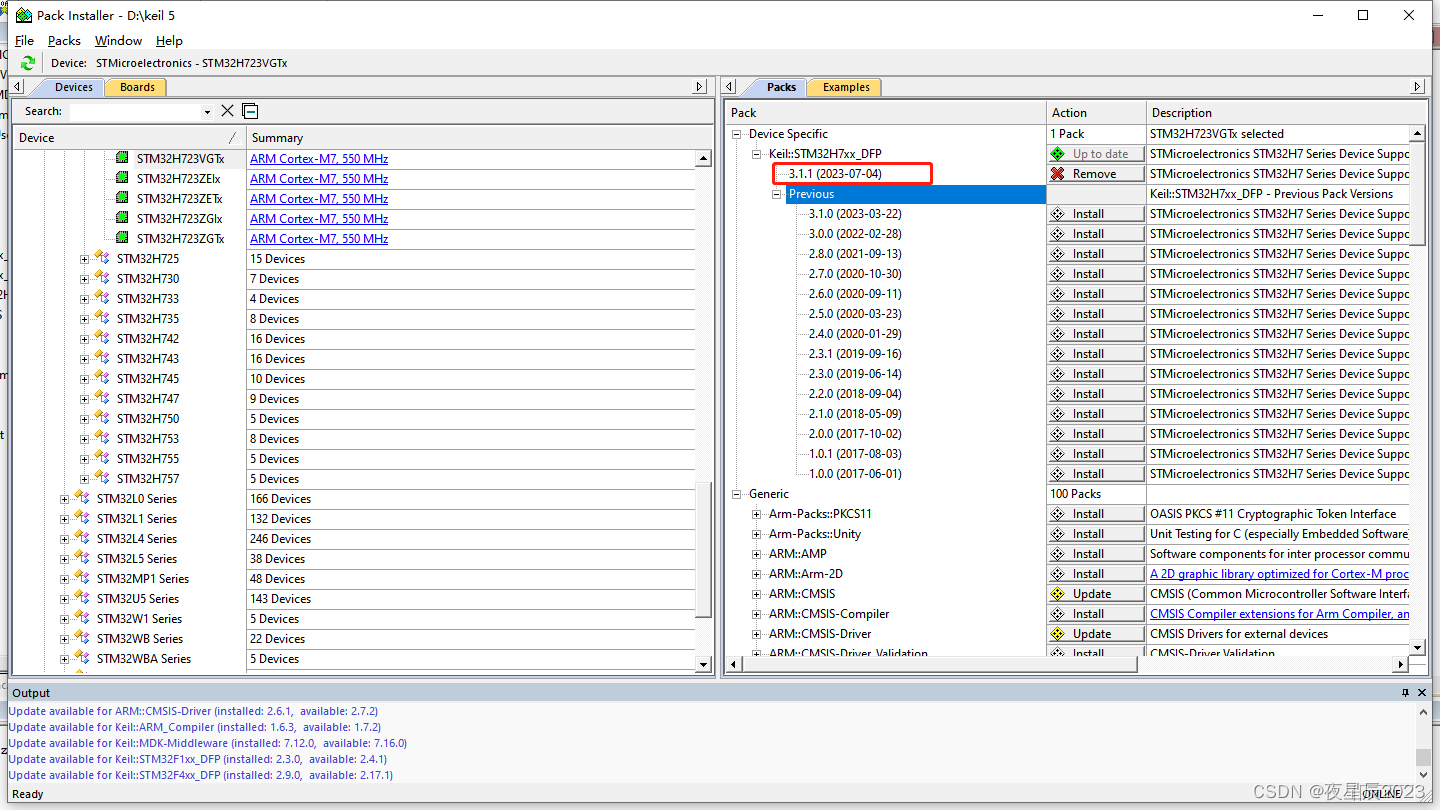Open CMSIS Compiler extensions description link
Image resolution: width=1440 pixels, height=810 pixels.
pyautogui.click(x=1279, y=614)
